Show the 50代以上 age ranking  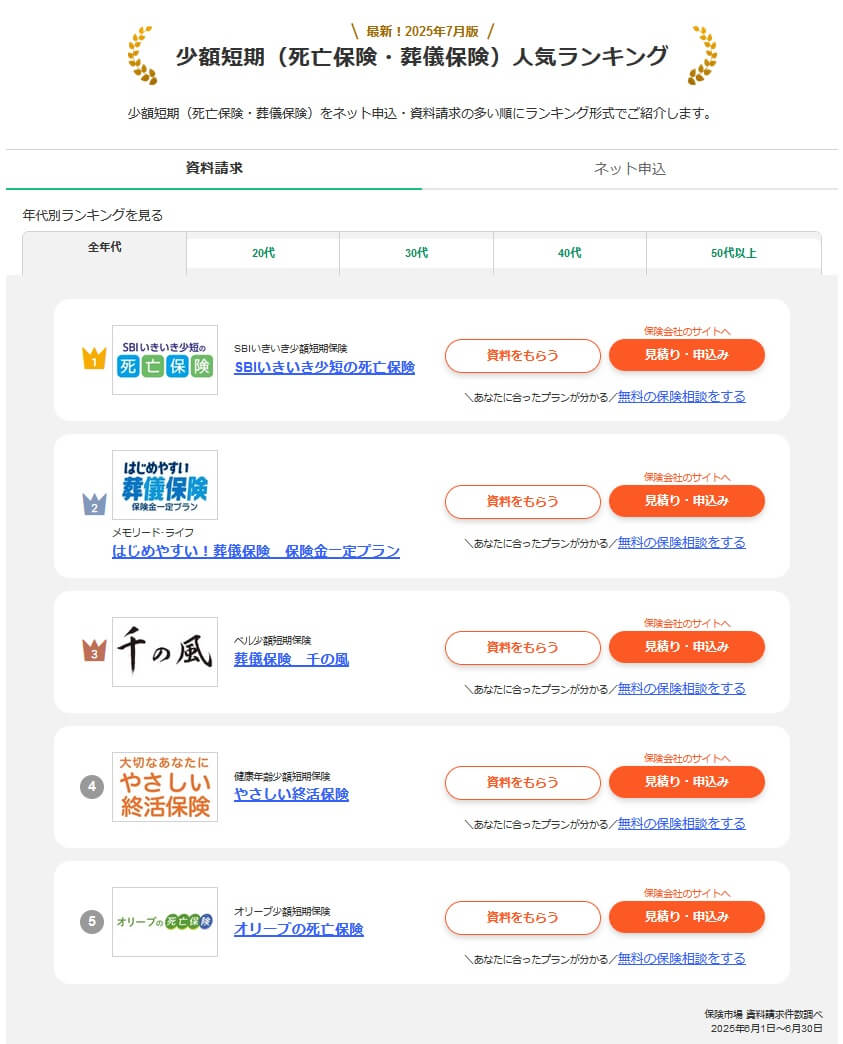pyautogui.click(x=733, y=254)
